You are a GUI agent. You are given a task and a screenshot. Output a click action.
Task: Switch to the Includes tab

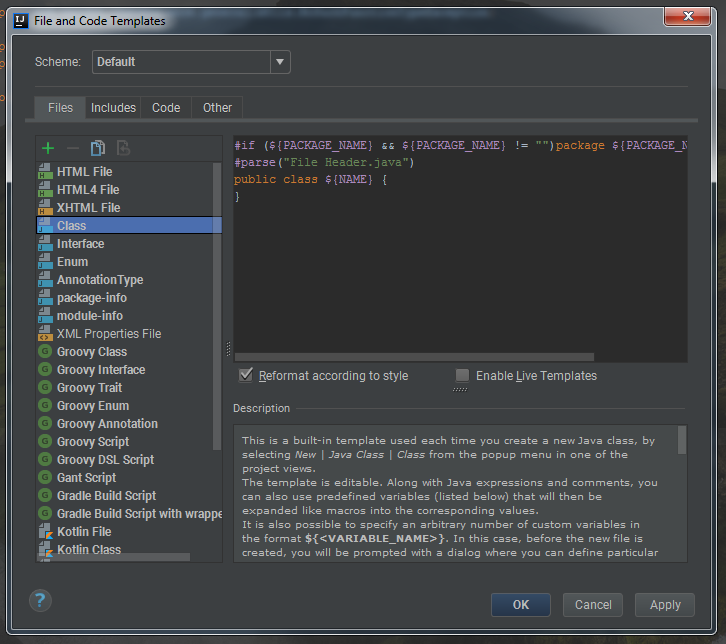(x=113, y=108)
